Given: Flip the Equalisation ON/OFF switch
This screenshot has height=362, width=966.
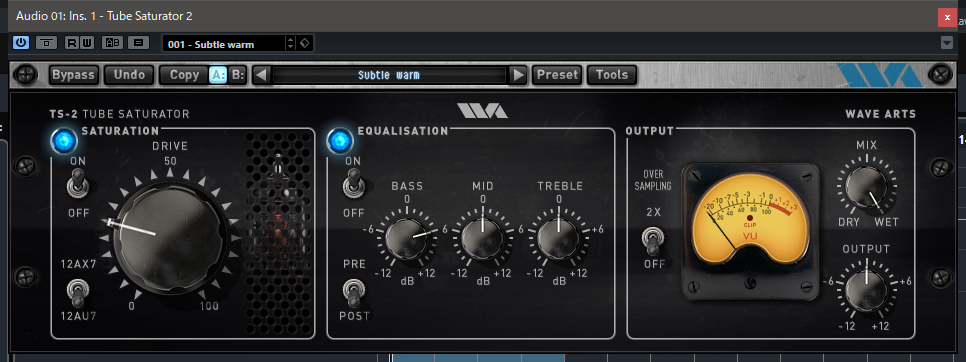Looking at the screenshot, I should 353,183.
